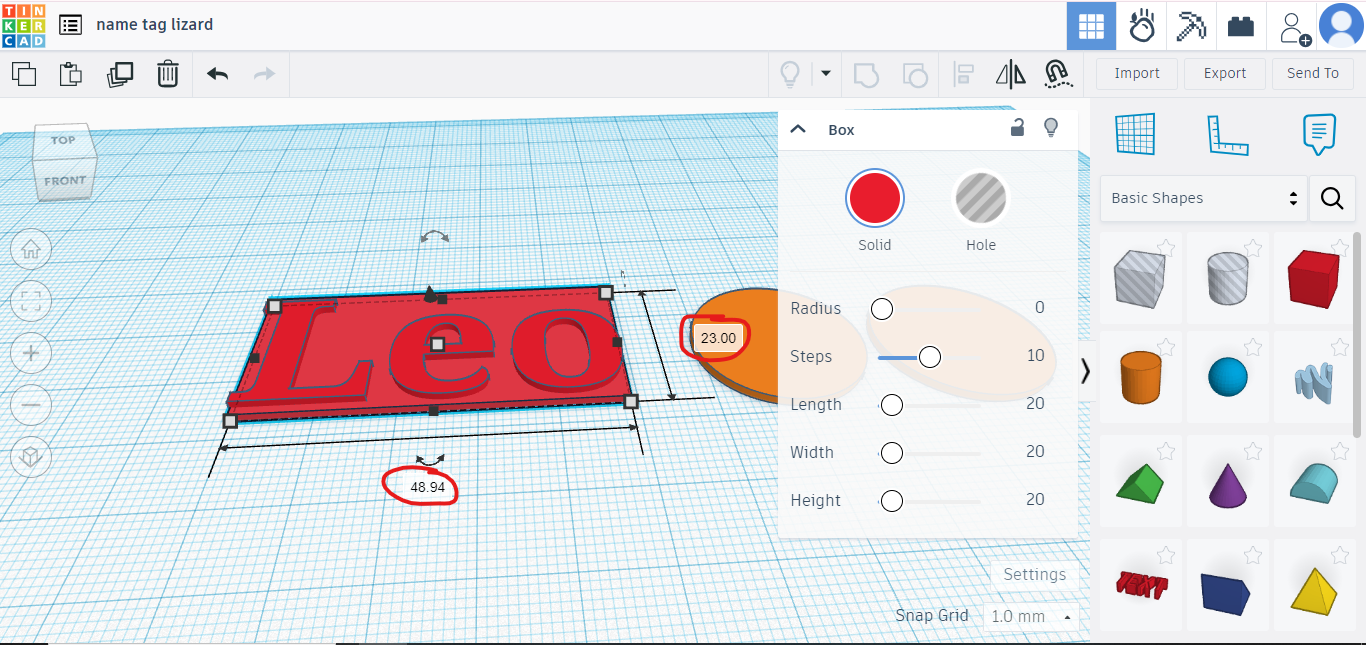Image resolution: width=1366 pixels, height=645 pixels.
Task: Click the Paste clipboard icon
Action: tap(71, 73)
